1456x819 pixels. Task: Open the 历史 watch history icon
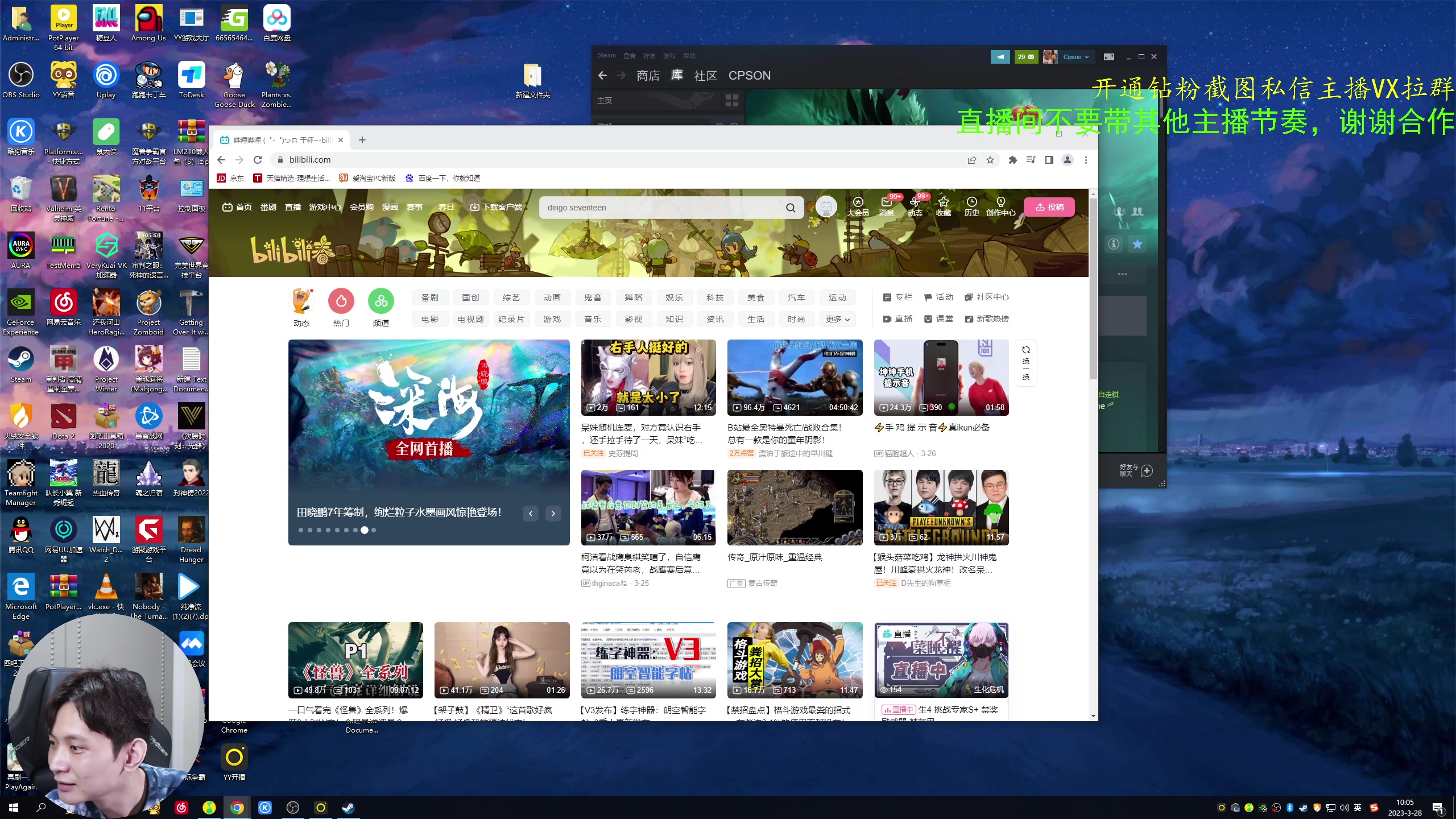point(972,206)
